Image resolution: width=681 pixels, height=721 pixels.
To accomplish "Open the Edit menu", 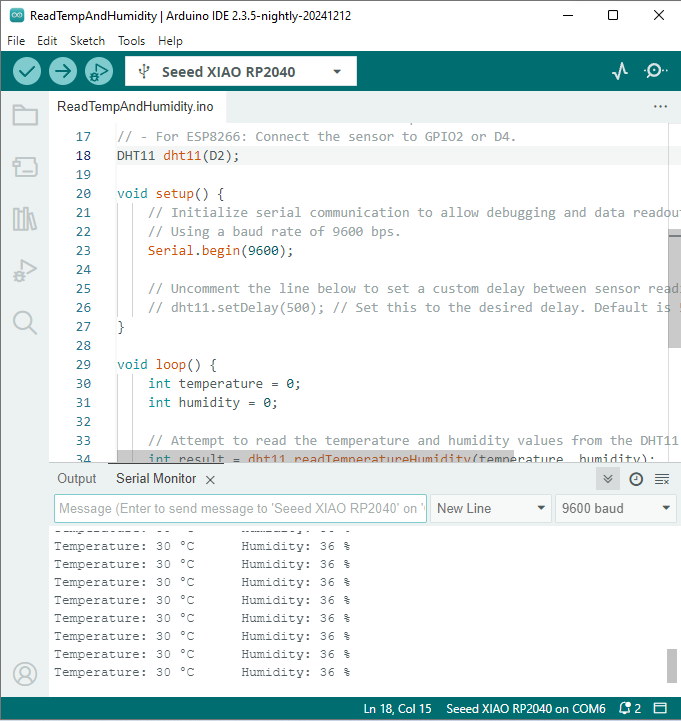I will pyautogui.click(x=47, y=41).
